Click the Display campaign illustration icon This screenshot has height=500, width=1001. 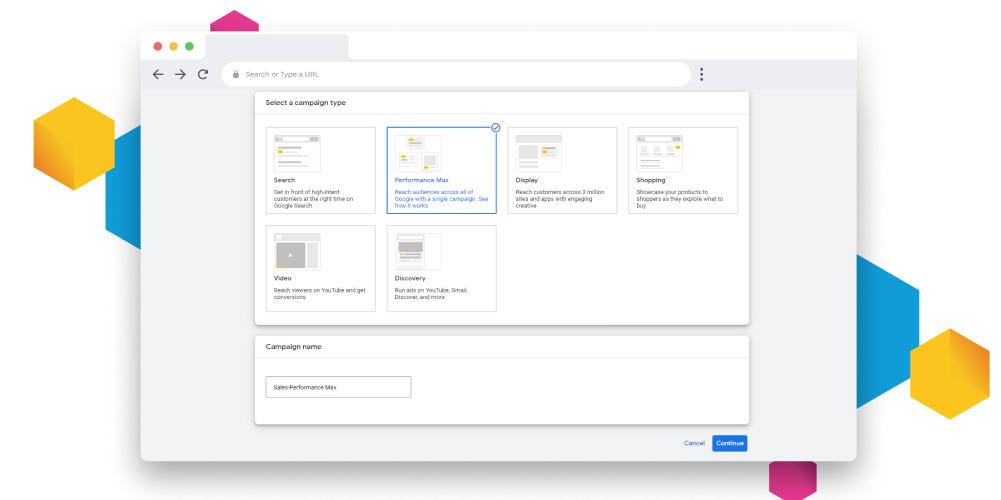[x=538, y=153]
